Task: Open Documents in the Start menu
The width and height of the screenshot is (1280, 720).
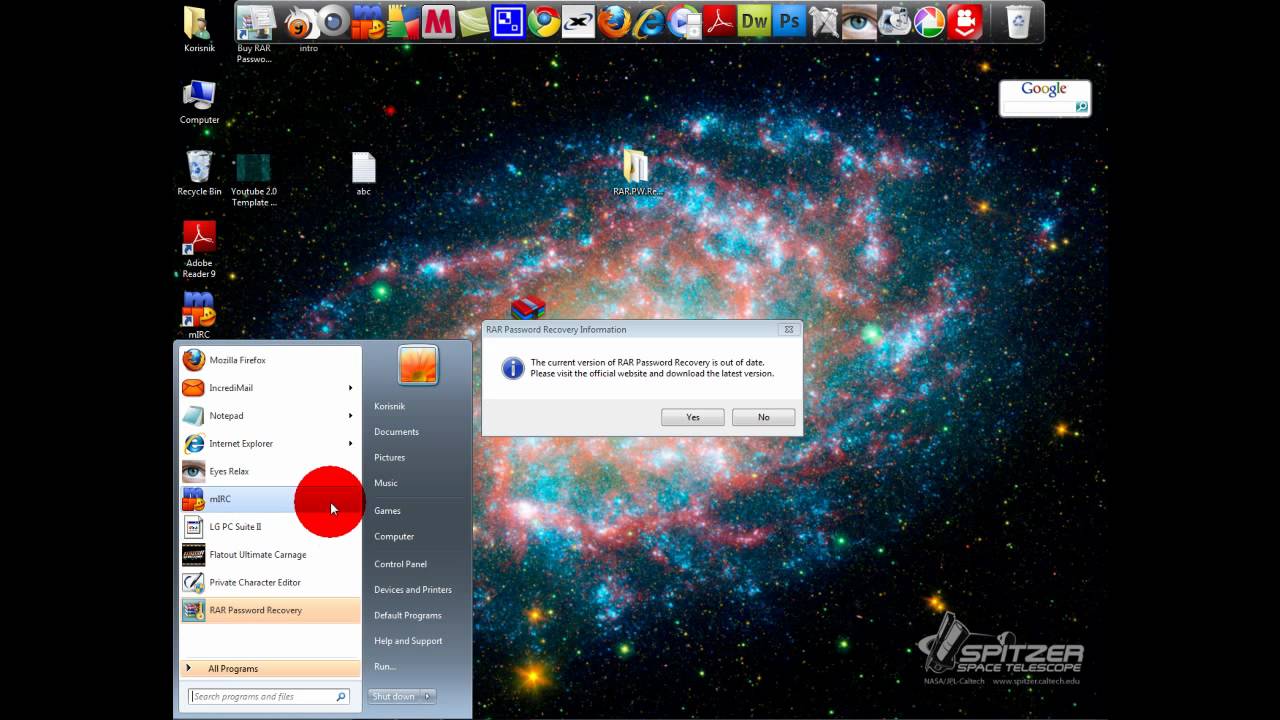Action: [x=396, y=432]
